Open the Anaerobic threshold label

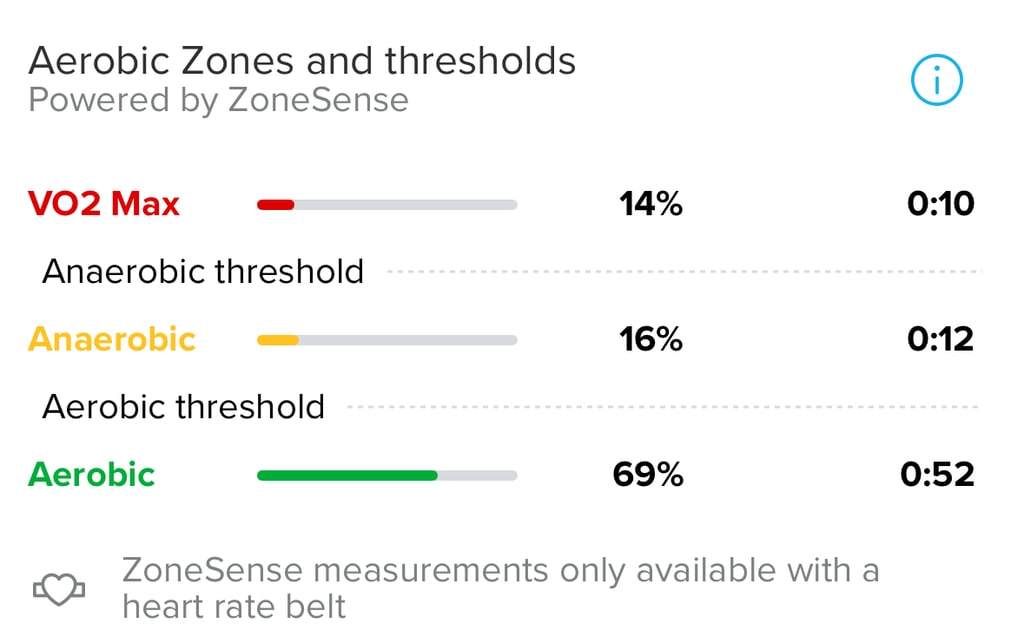click(202, 270)
